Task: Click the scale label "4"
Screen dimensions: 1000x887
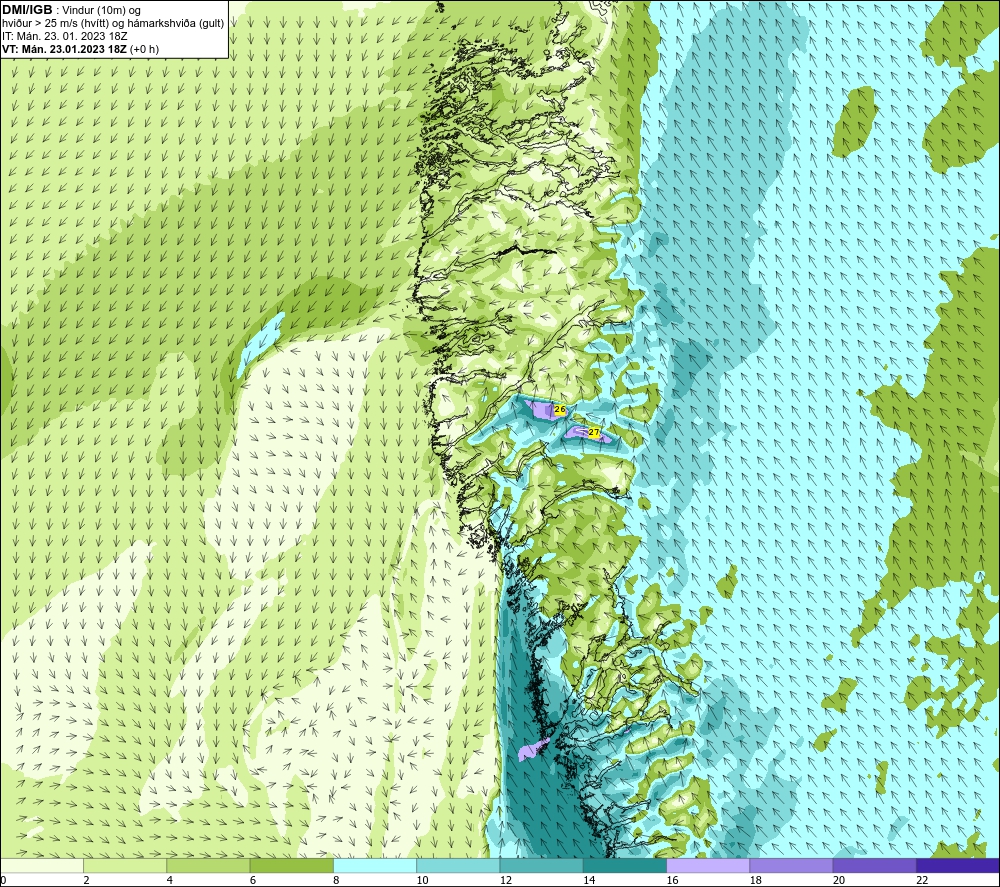Action: click(170, 881)
